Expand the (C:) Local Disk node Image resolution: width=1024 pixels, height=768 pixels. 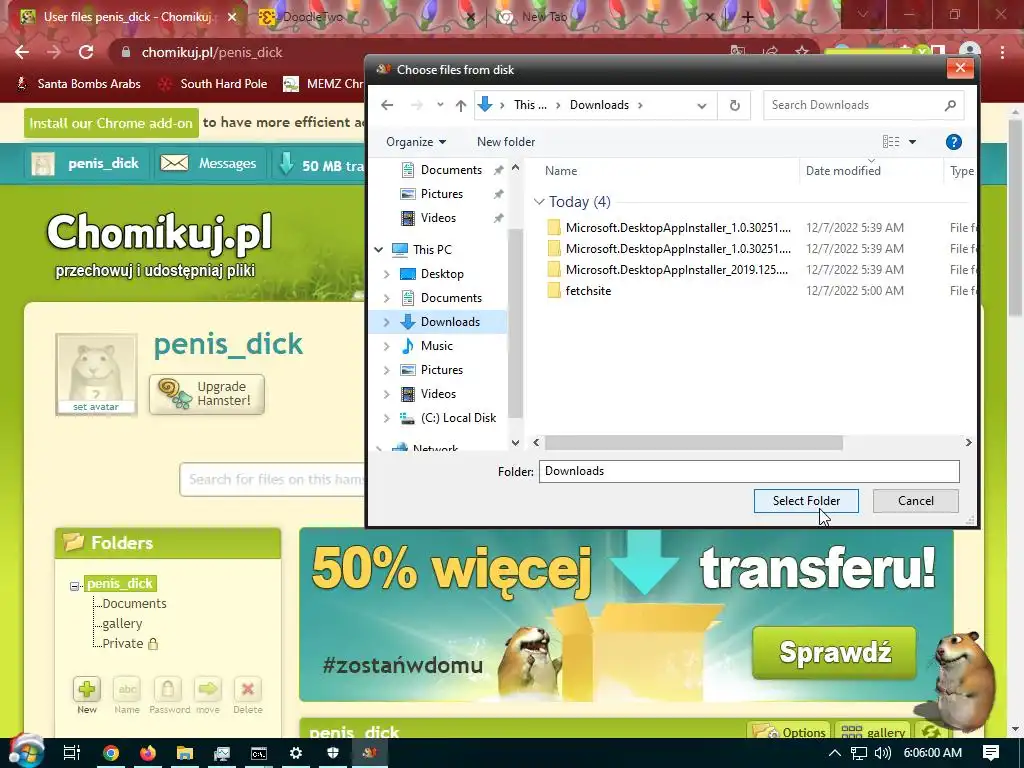coord(387,418)
